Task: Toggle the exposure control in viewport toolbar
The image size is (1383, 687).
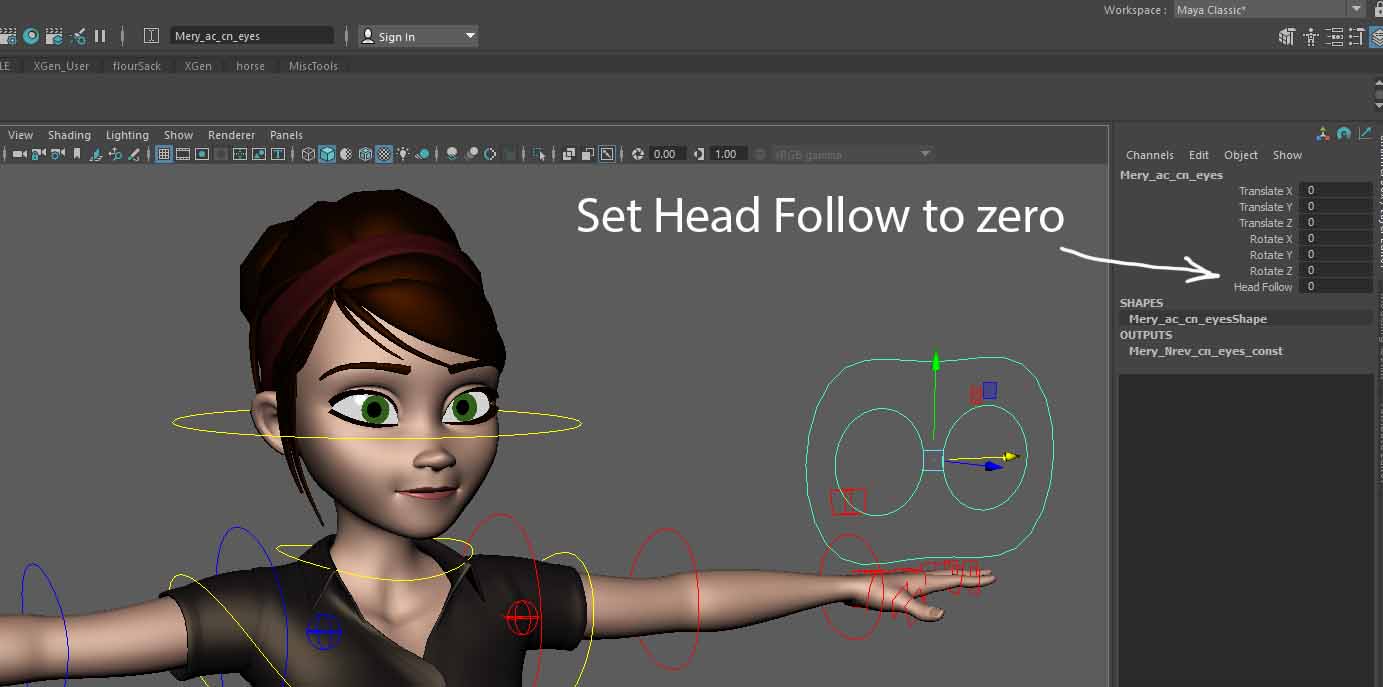Action: (637, 154)
